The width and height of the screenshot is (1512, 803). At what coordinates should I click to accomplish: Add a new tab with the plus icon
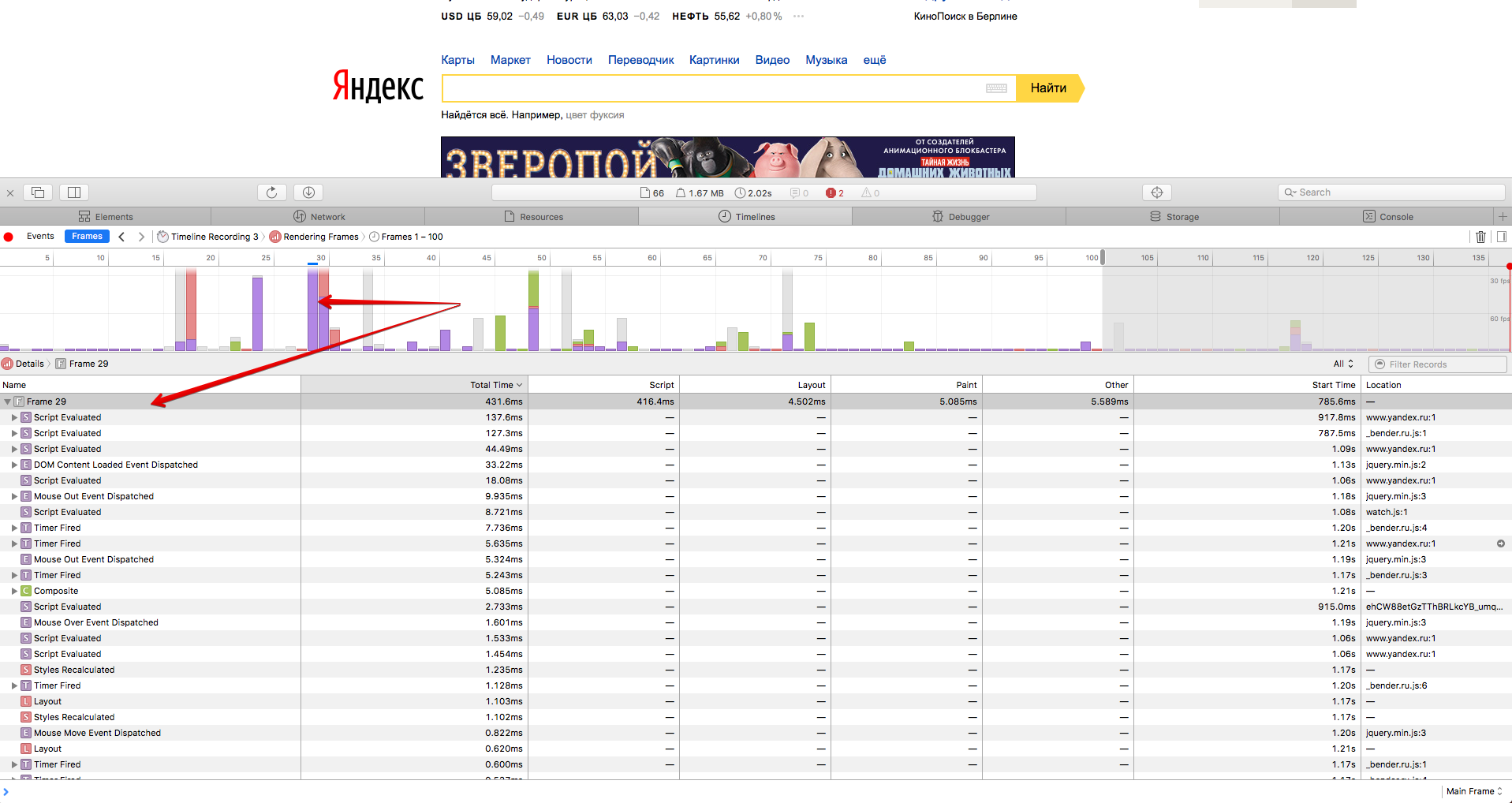[1503, 216]
